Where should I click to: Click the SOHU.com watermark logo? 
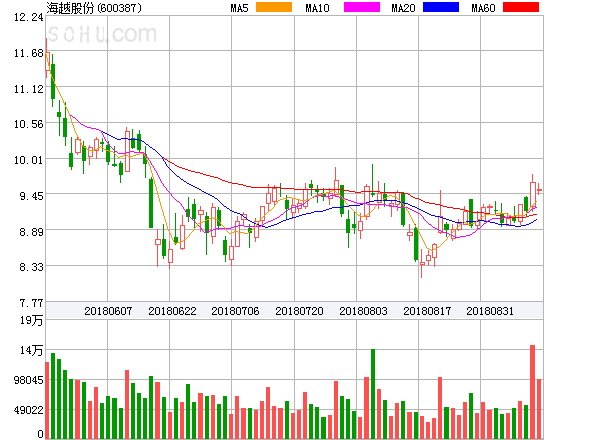[x=102, y=34]
